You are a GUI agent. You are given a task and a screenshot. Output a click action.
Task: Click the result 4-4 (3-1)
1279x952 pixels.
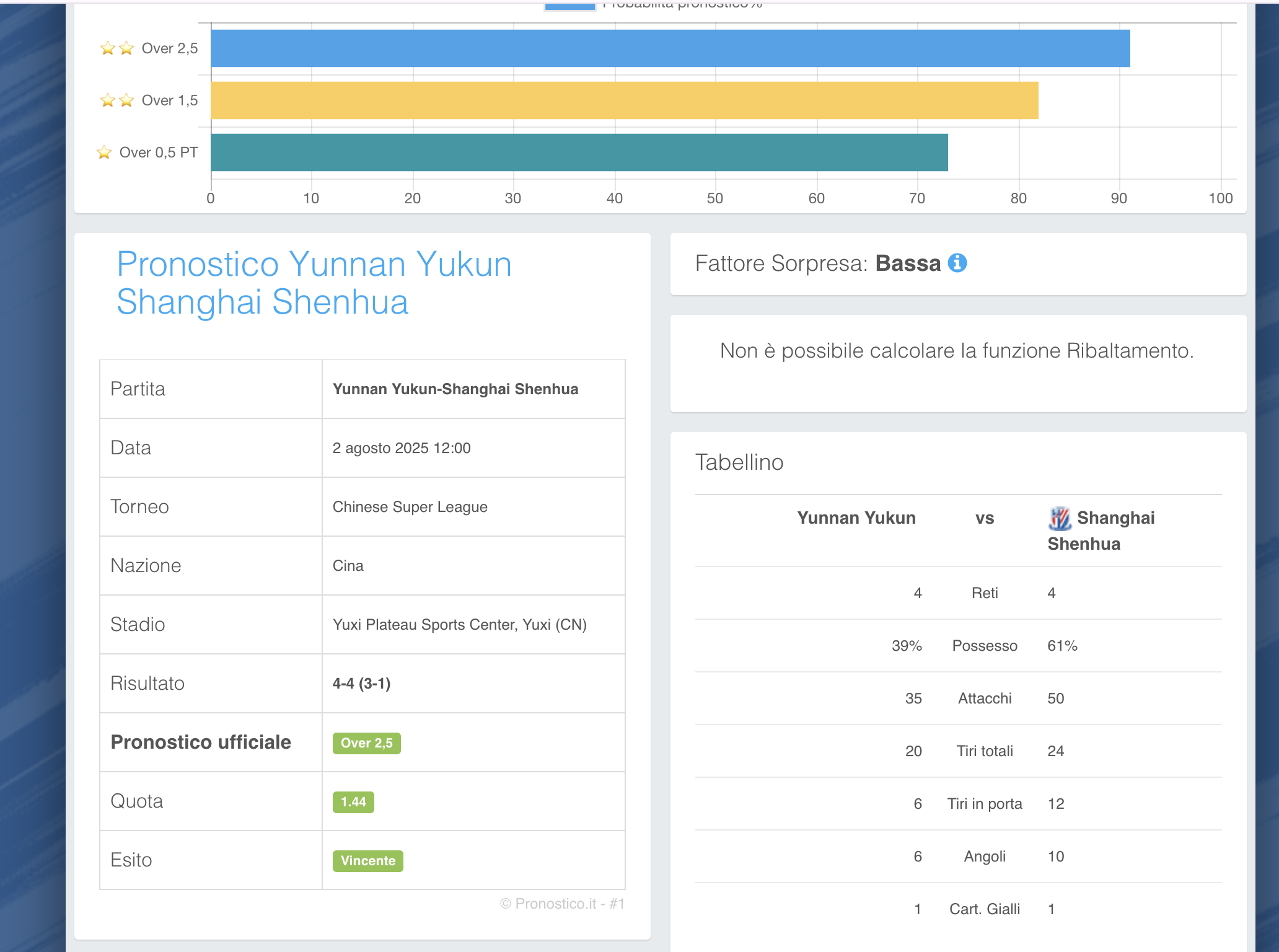pyautogui.click(x=362, y=684)
